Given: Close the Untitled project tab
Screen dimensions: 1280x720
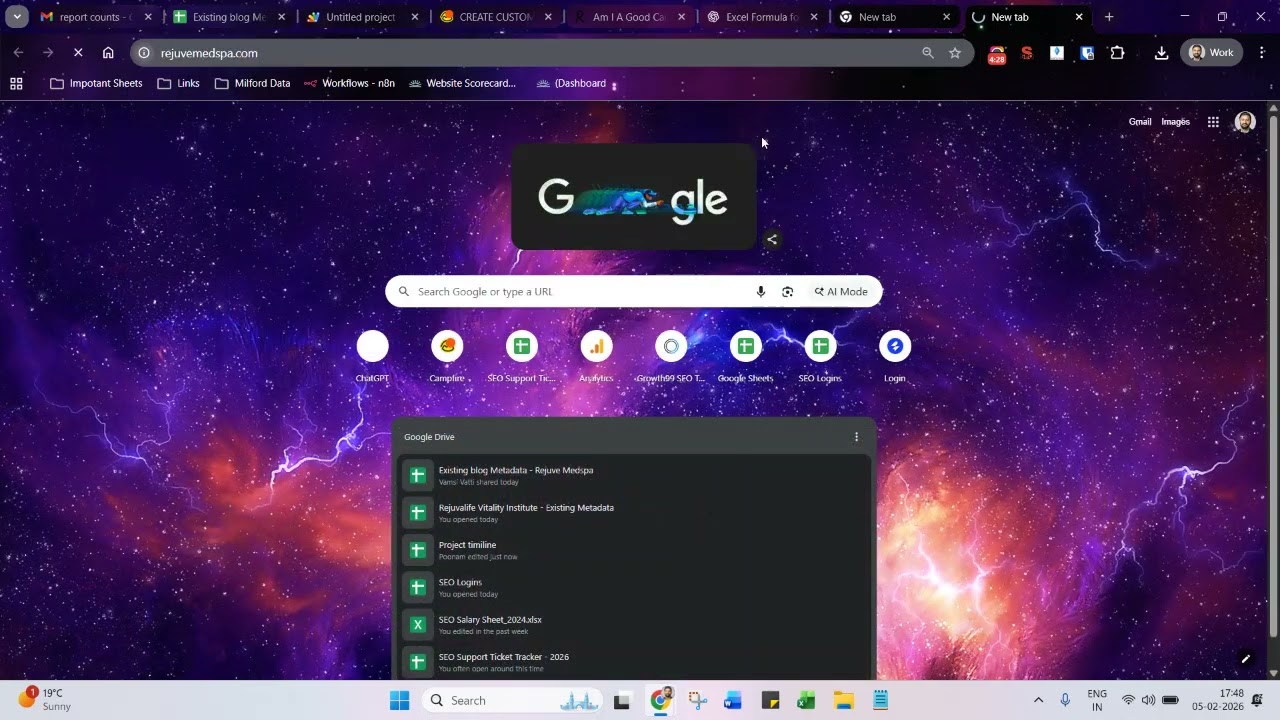Looking at the screenshot, I should tap(414, 17).
